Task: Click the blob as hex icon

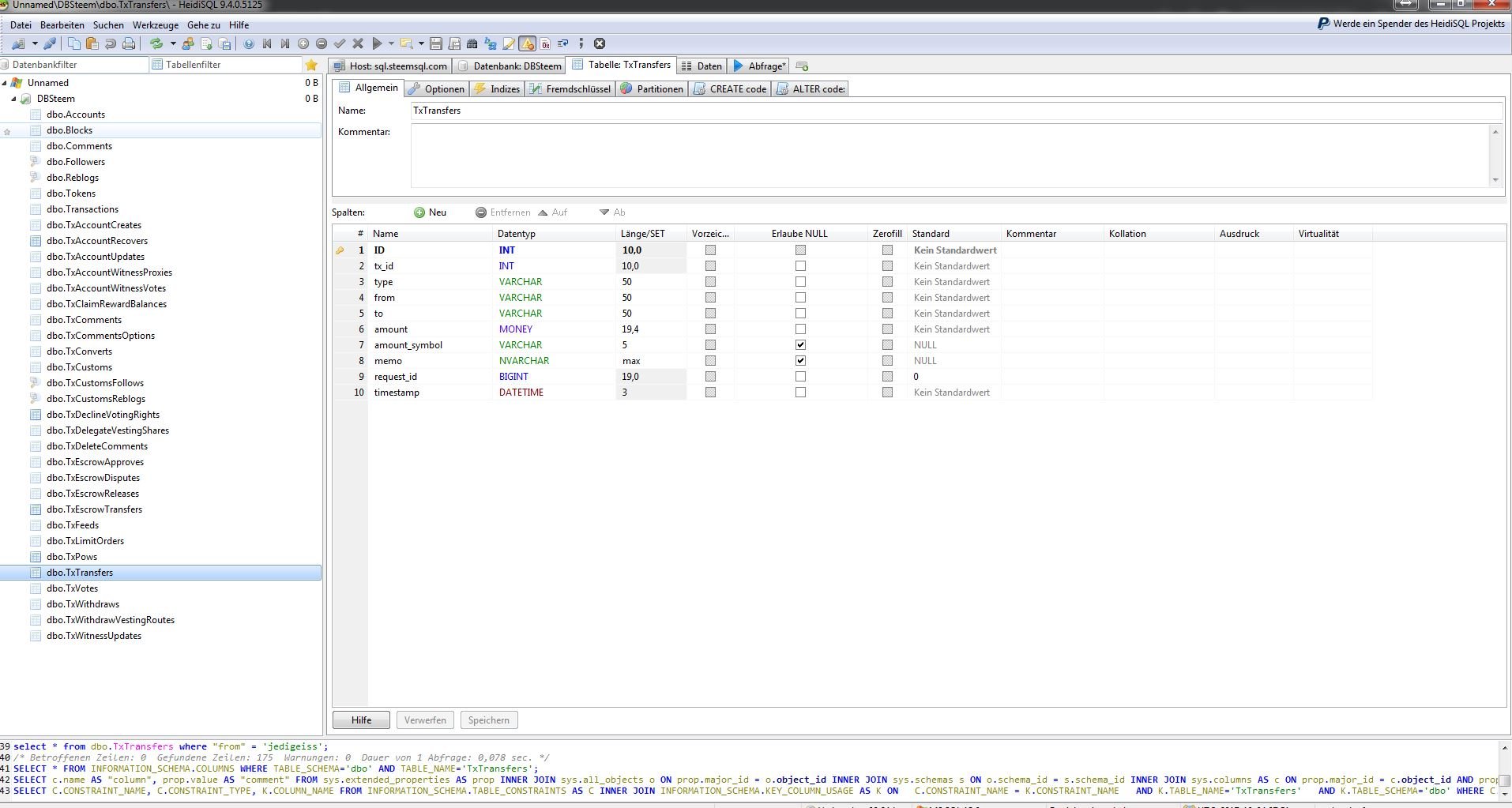Action: 545,43
